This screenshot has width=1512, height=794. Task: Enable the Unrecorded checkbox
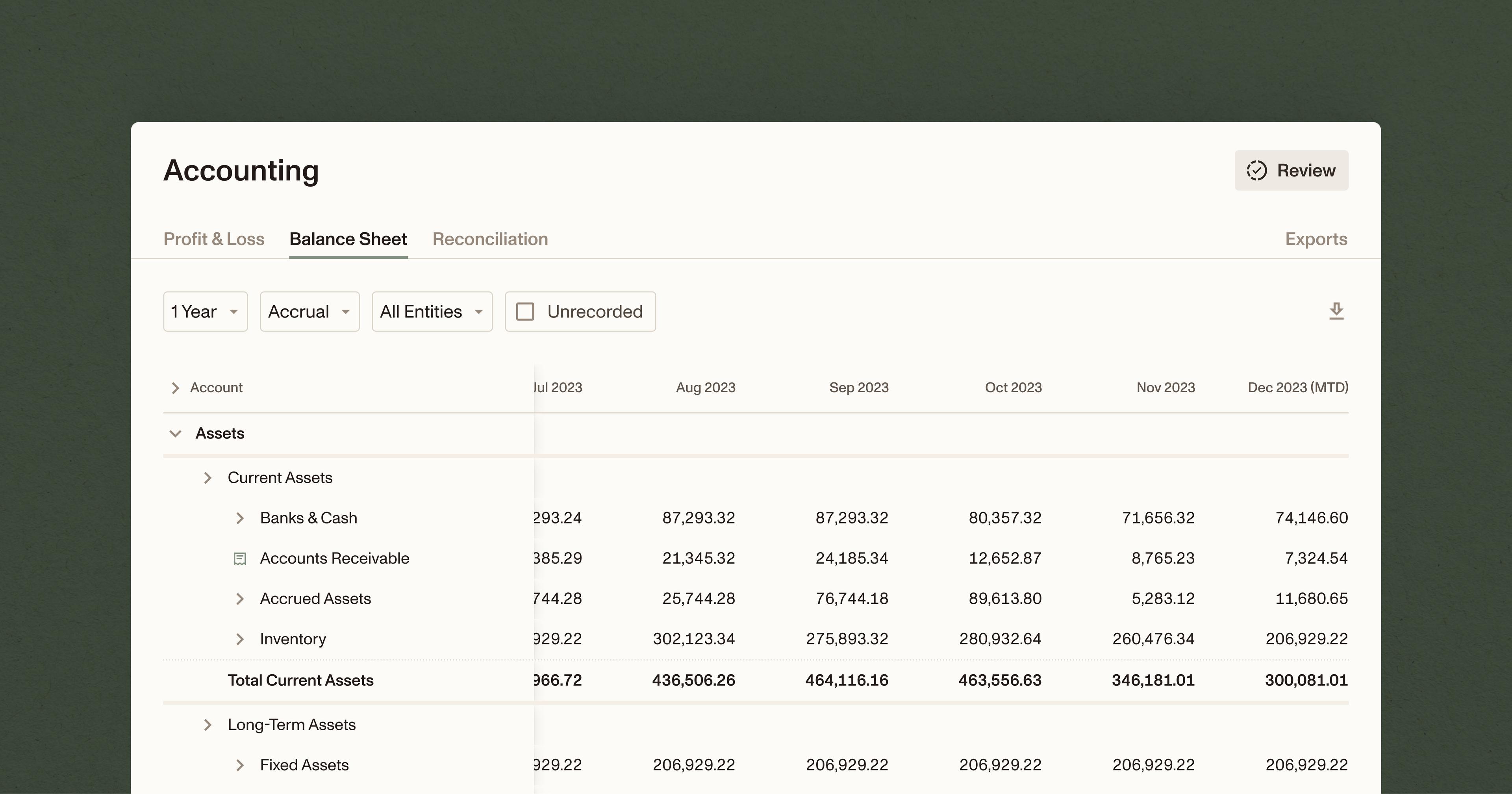(x=525, y=311)
